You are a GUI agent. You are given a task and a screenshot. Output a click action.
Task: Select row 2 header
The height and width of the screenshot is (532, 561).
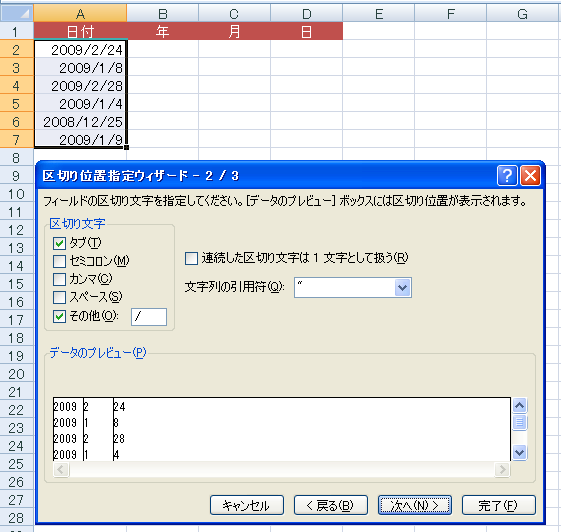16,49
